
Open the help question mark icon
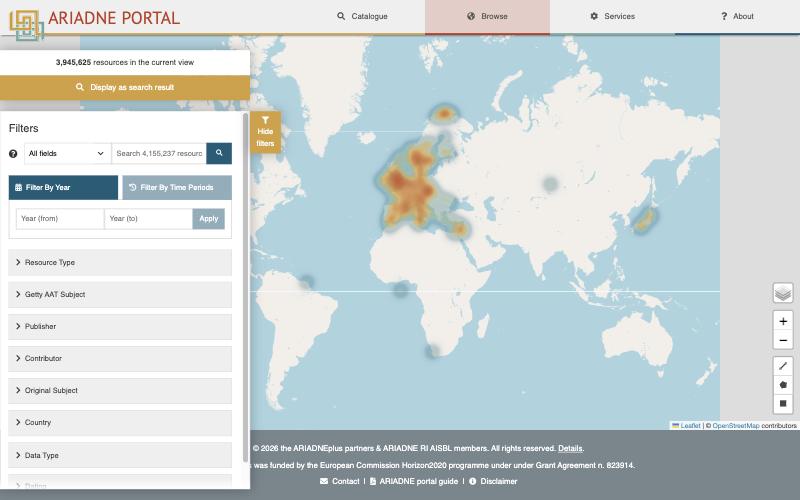click(13, 154)
